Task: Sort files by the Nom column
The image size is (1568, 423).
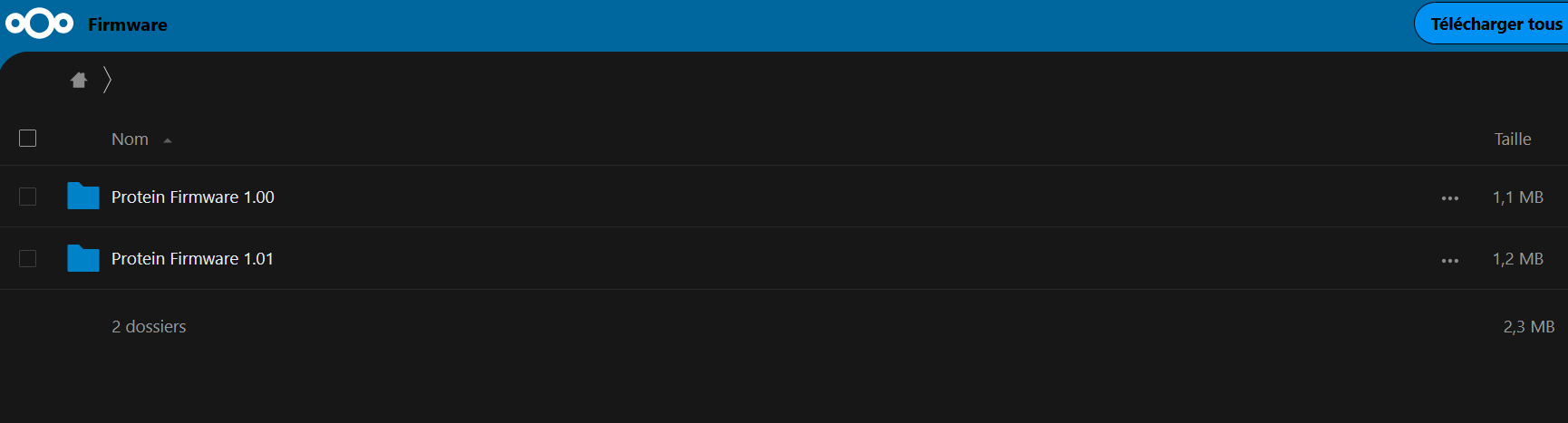Action: click(x=130, y=139)
